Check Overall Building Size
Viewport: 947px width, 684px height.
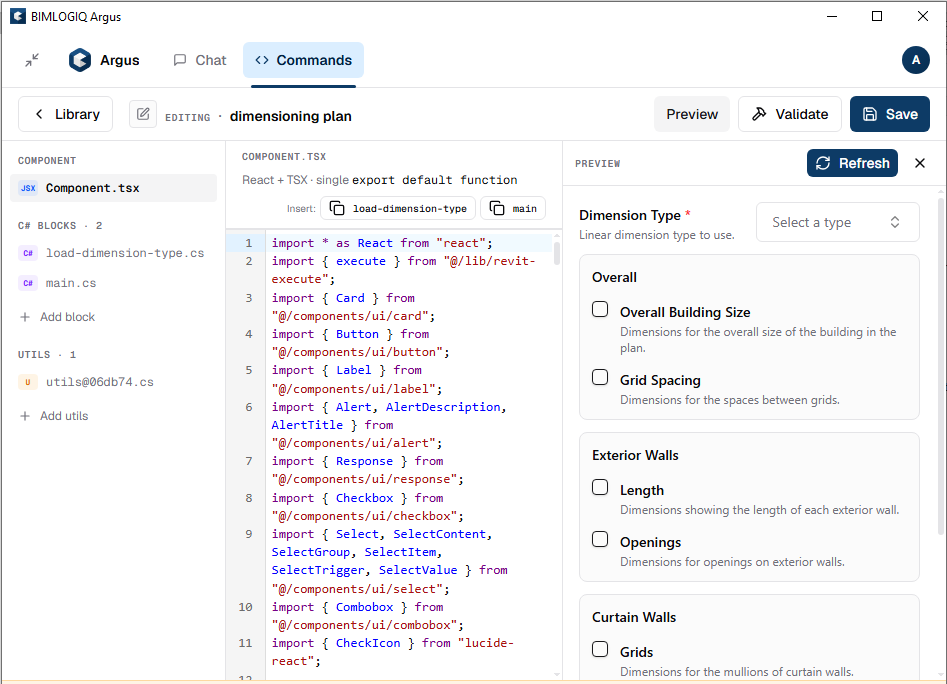[600, 309]
